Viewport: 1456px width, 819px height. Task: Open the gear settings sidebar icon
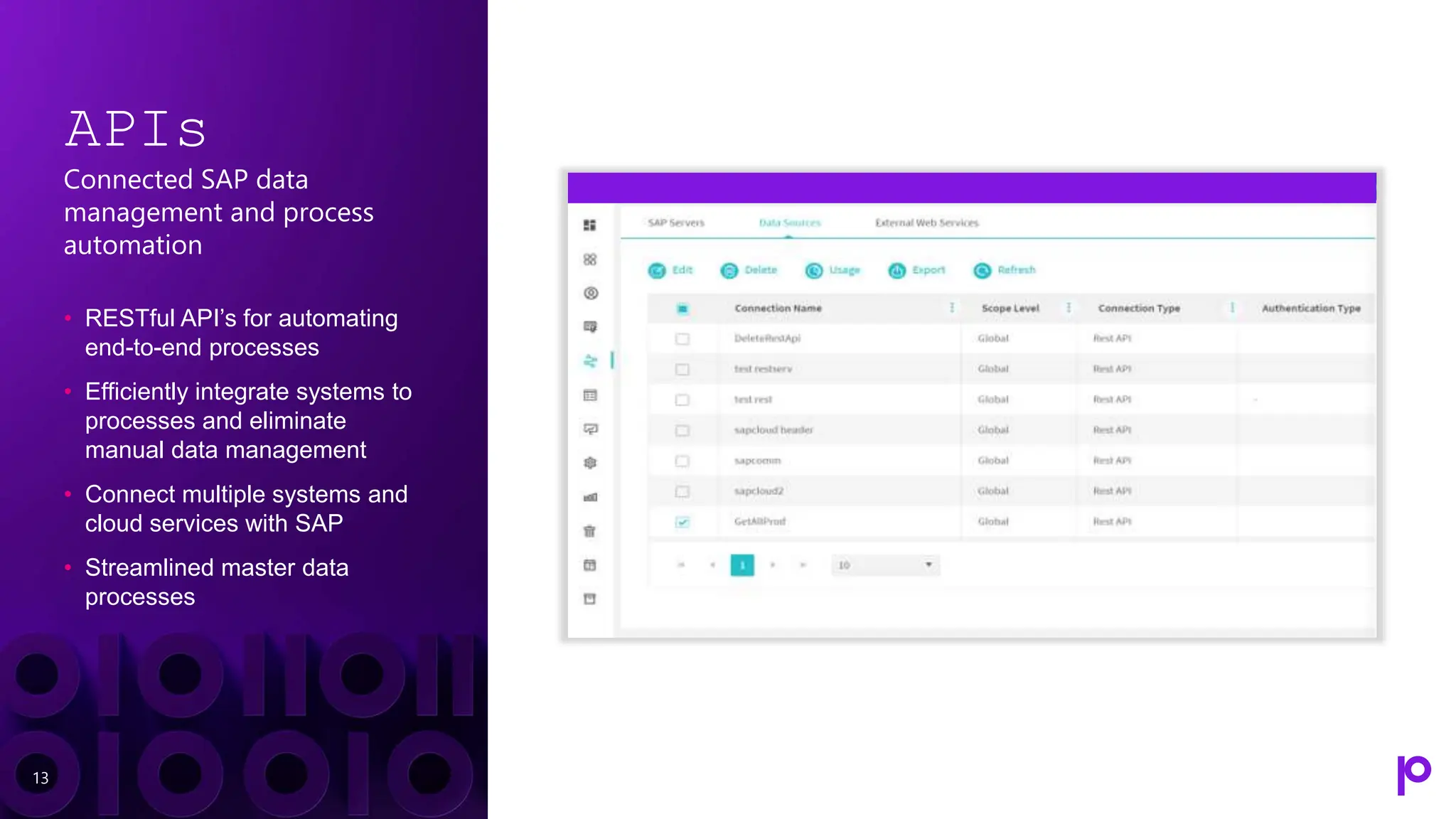coord(590,463)
